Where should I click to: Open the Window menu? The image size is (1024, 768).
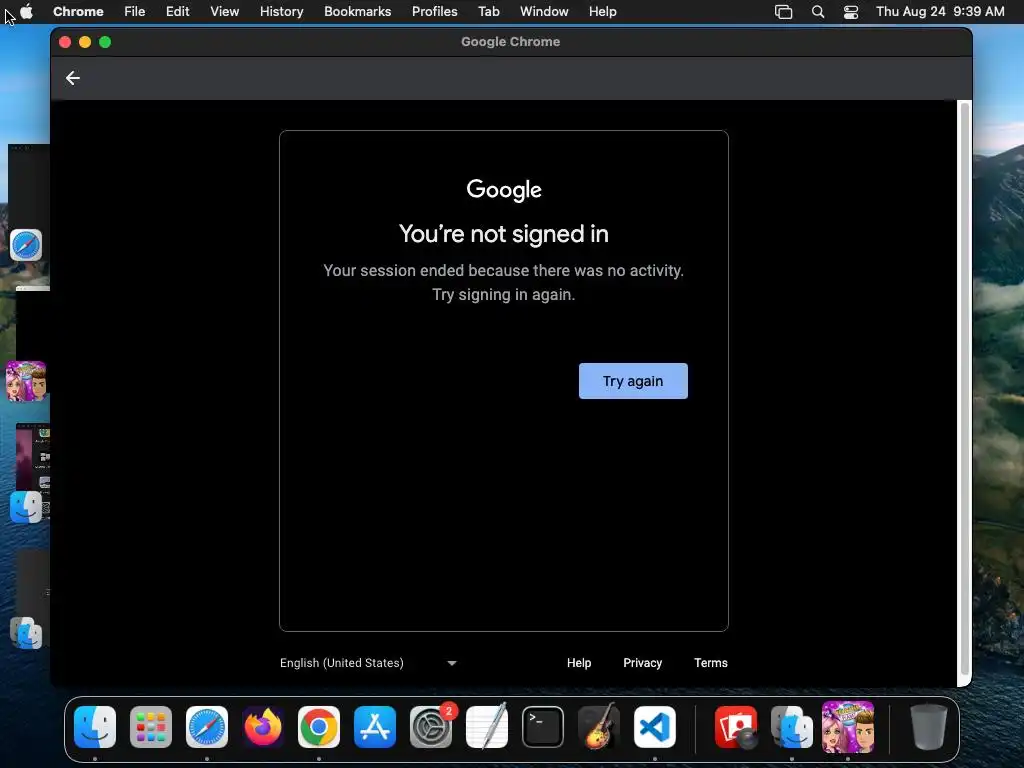(x=544, y=12)
